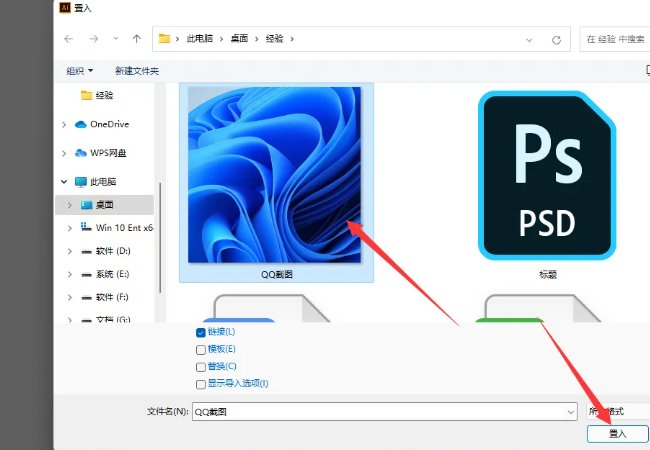
Task: Expand the WPS网盘 tree node
Action: point(64,153)
